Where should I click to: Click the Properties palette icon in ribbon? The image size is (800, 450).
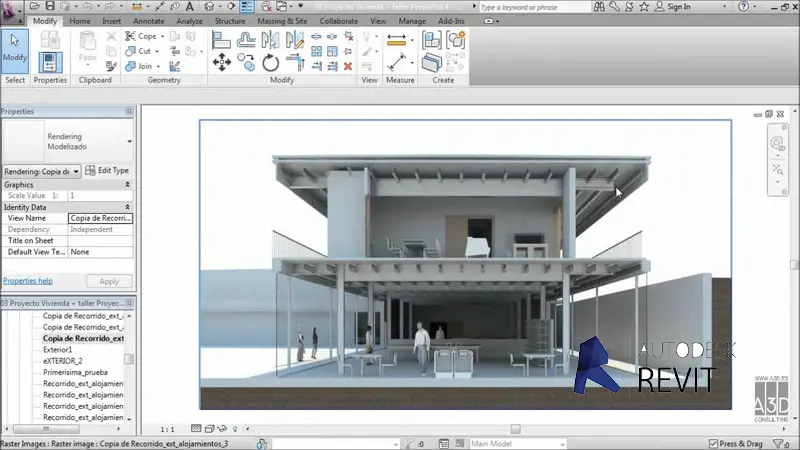49,61
